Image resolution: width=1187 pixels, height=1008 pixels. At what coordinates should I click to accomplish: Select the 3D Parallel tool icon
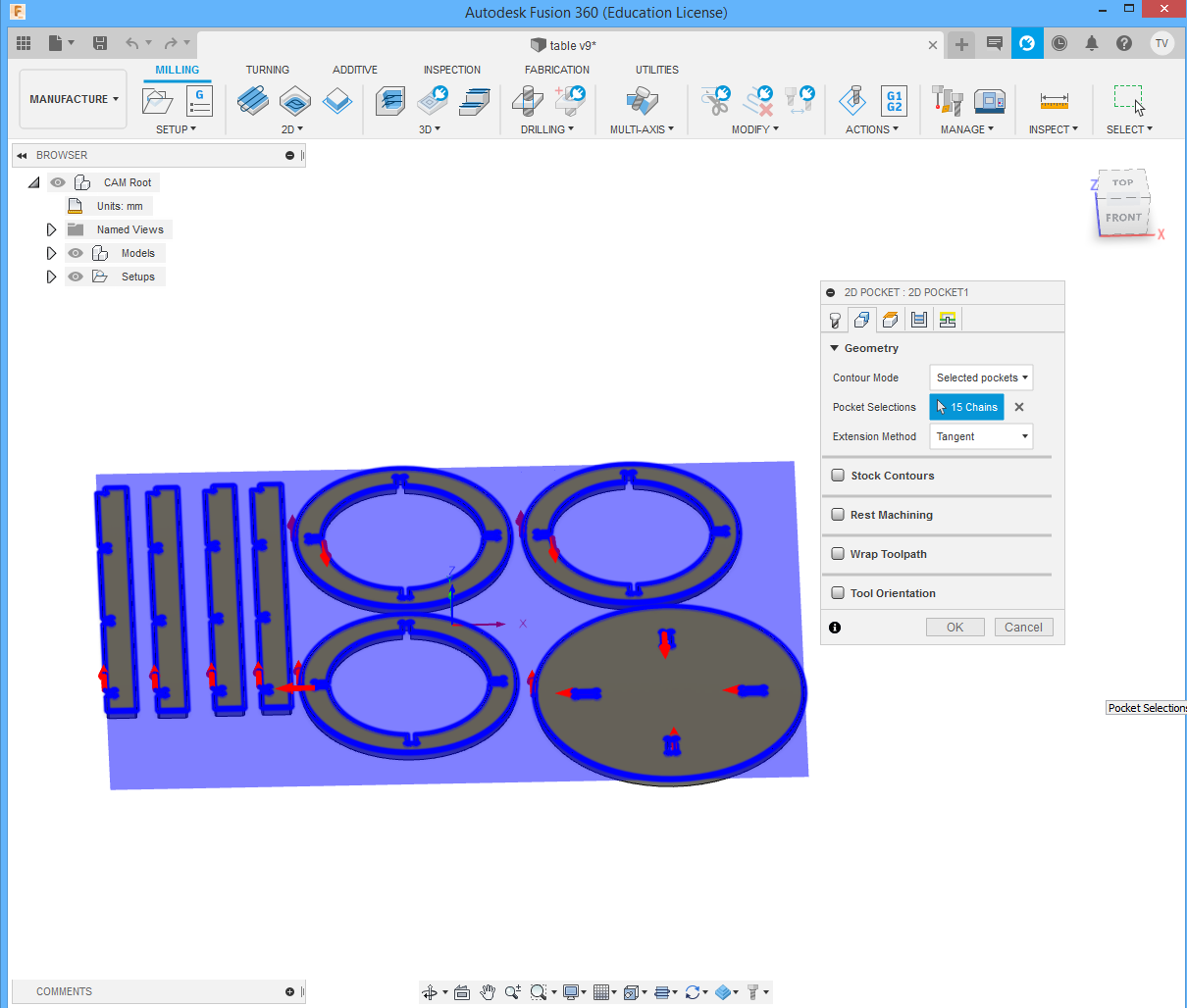pos(475,100)
